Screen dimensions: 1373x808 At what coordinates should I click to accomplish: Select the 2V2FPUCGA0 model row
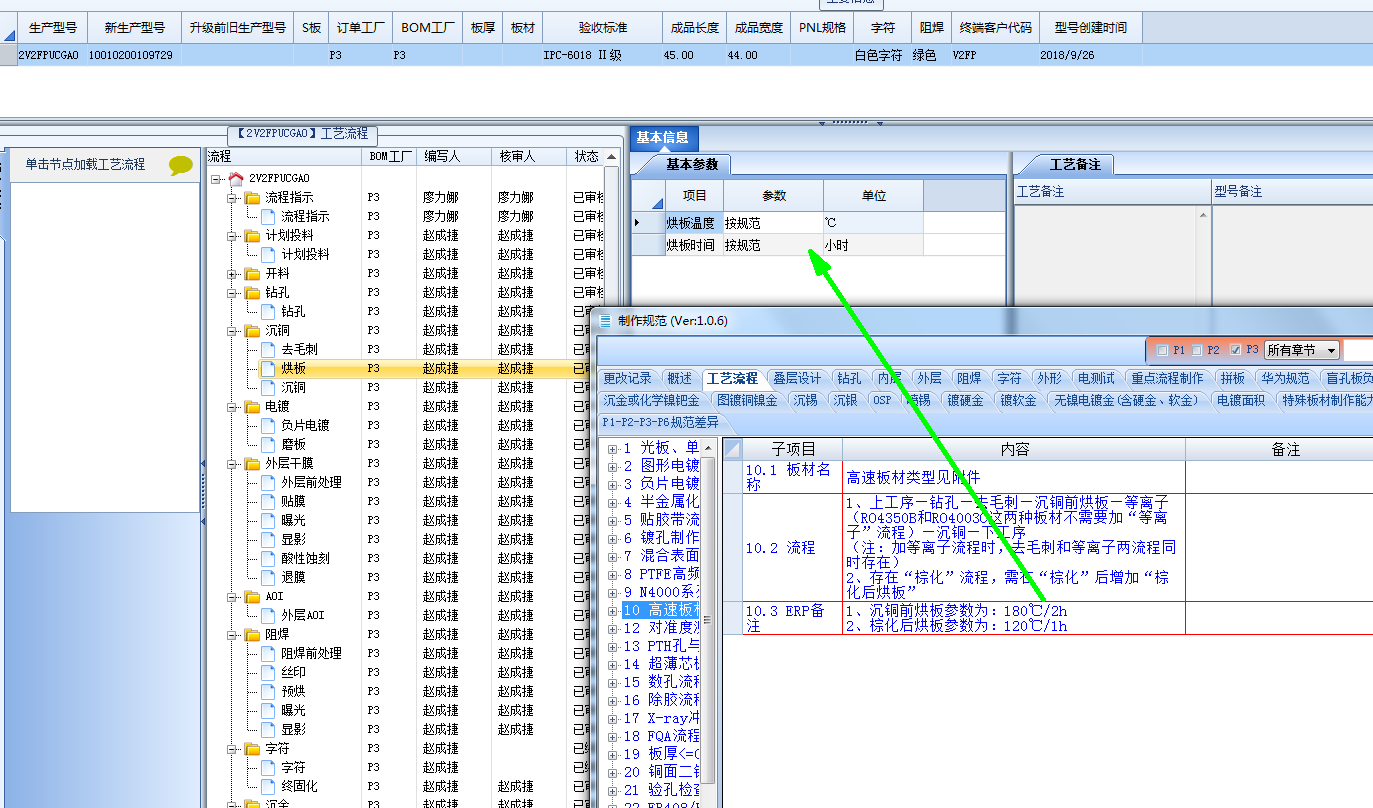686,56
